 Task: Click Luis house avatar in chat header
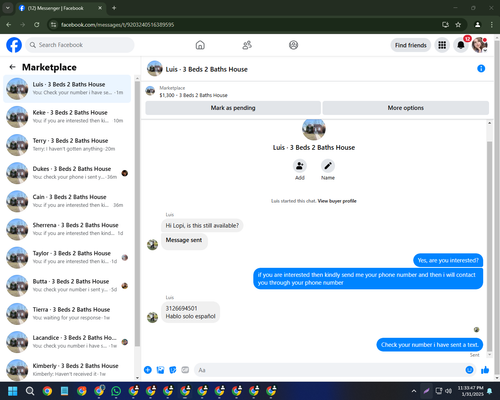[x=155, y=68]
